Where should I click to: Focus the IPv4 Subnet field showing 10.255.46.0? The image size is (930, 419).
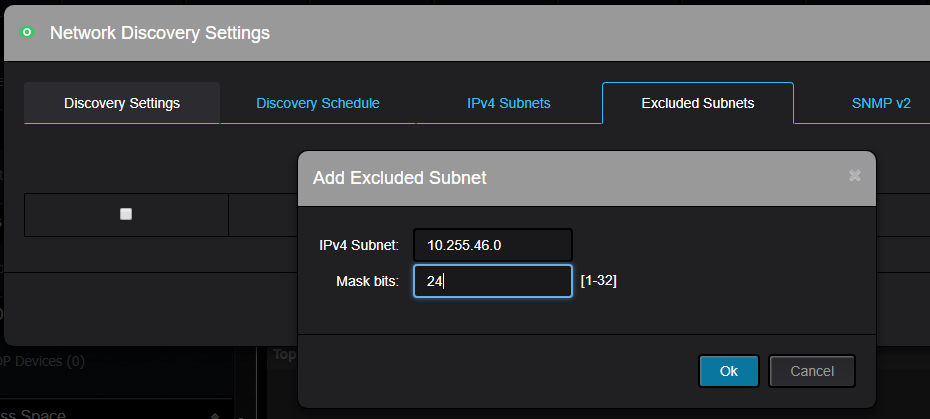click(493, 245)
